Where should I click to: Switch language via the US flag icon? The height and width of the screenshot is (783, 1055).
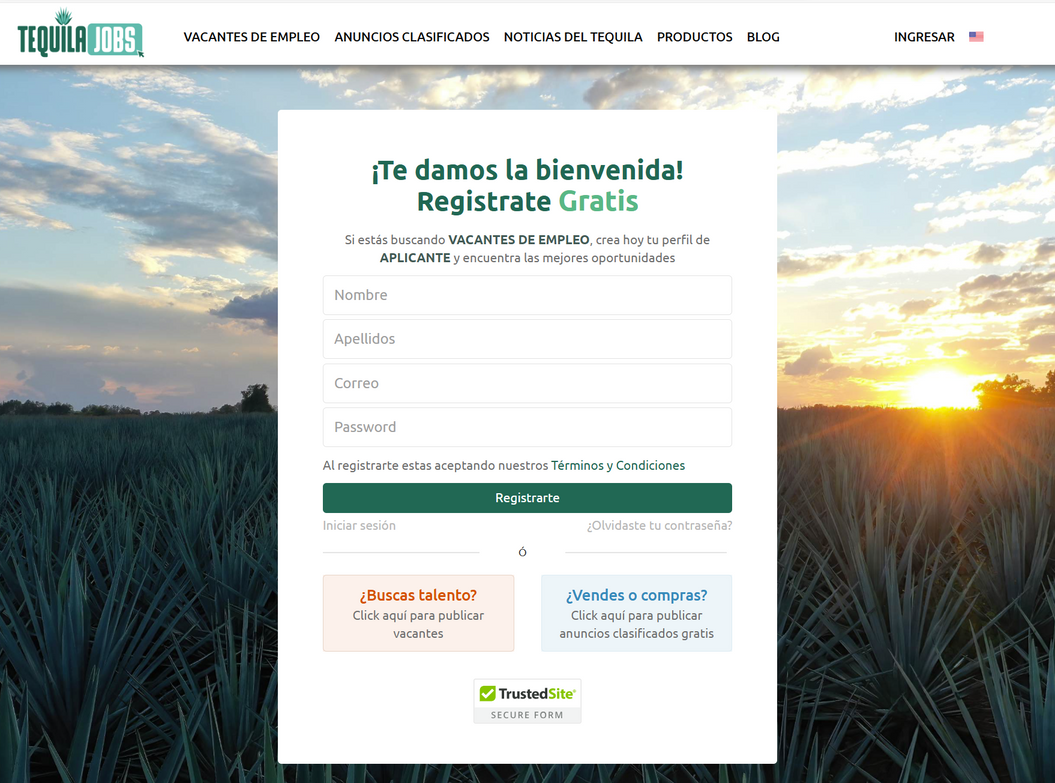pos(976,37)
